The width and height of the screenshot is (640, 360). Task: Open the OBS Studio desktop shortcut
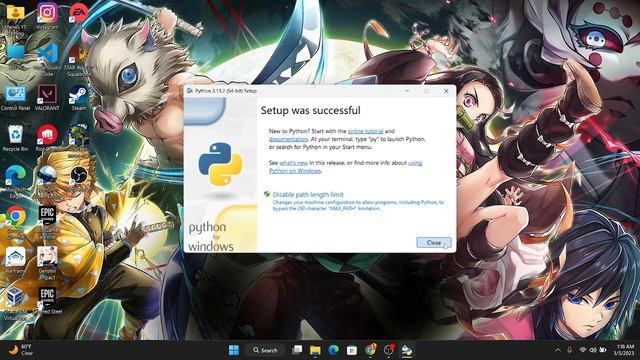(x=78, y=180)
